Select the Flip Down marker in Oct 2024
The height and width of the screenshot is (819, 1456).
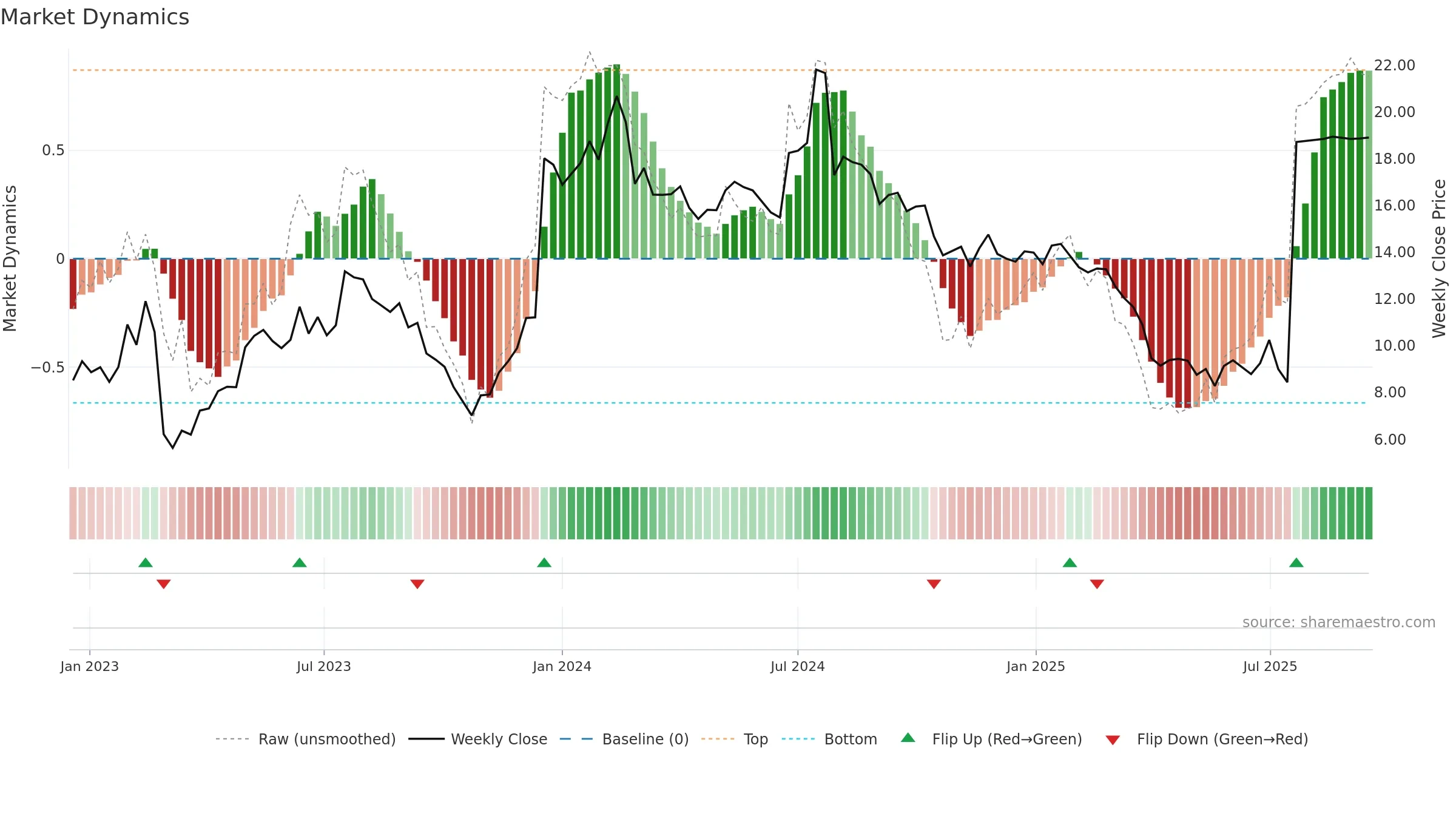pos(934,584)
